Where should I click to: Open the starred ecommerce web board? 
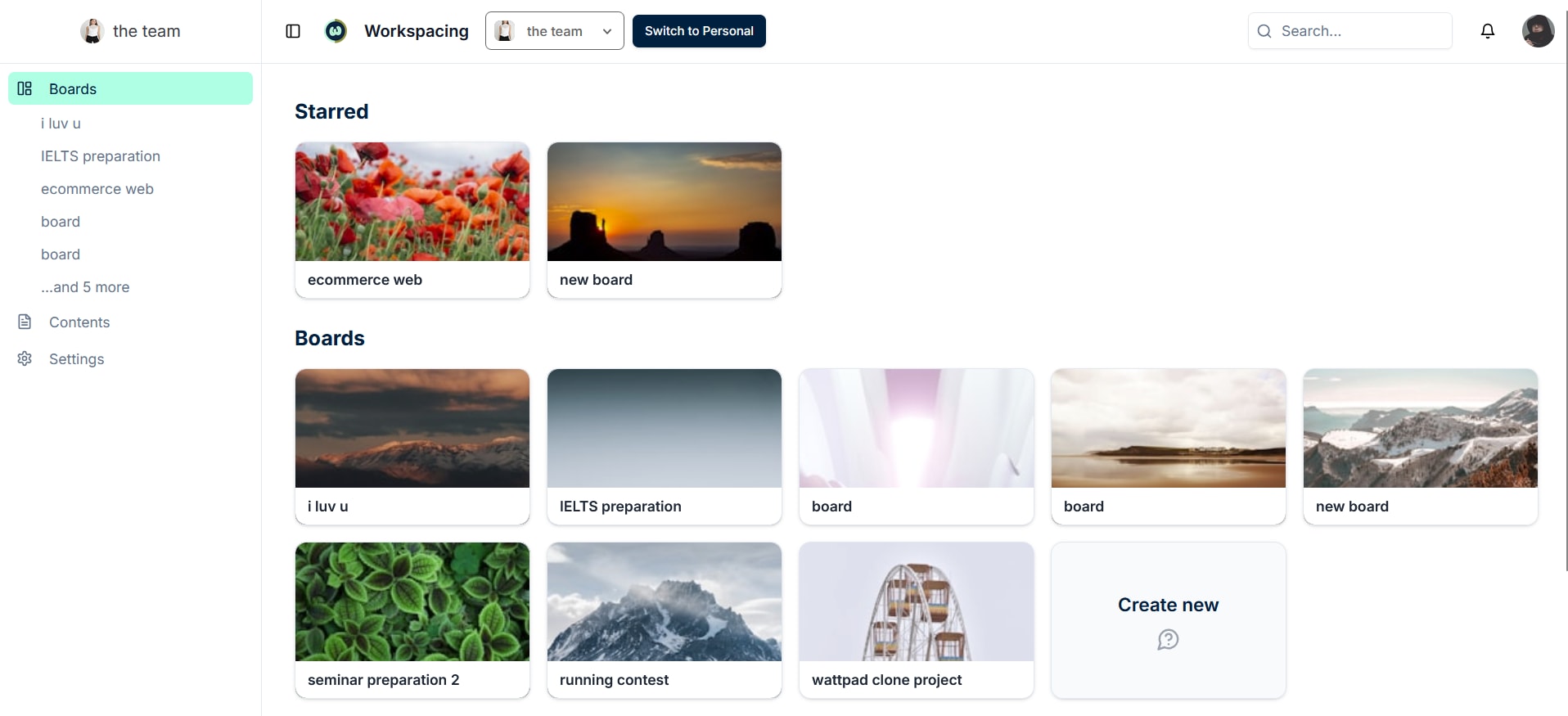click(412, 220)
